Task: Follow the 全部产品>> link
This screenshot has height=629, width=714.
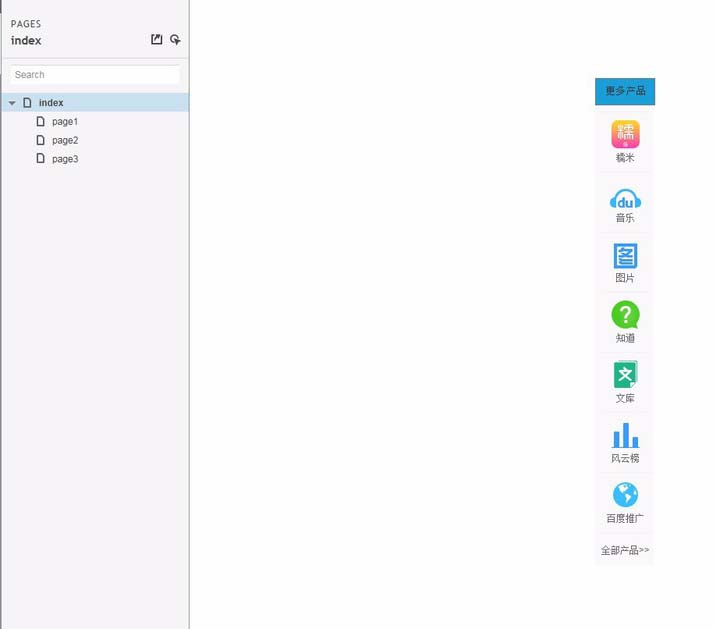Action: 625,550
